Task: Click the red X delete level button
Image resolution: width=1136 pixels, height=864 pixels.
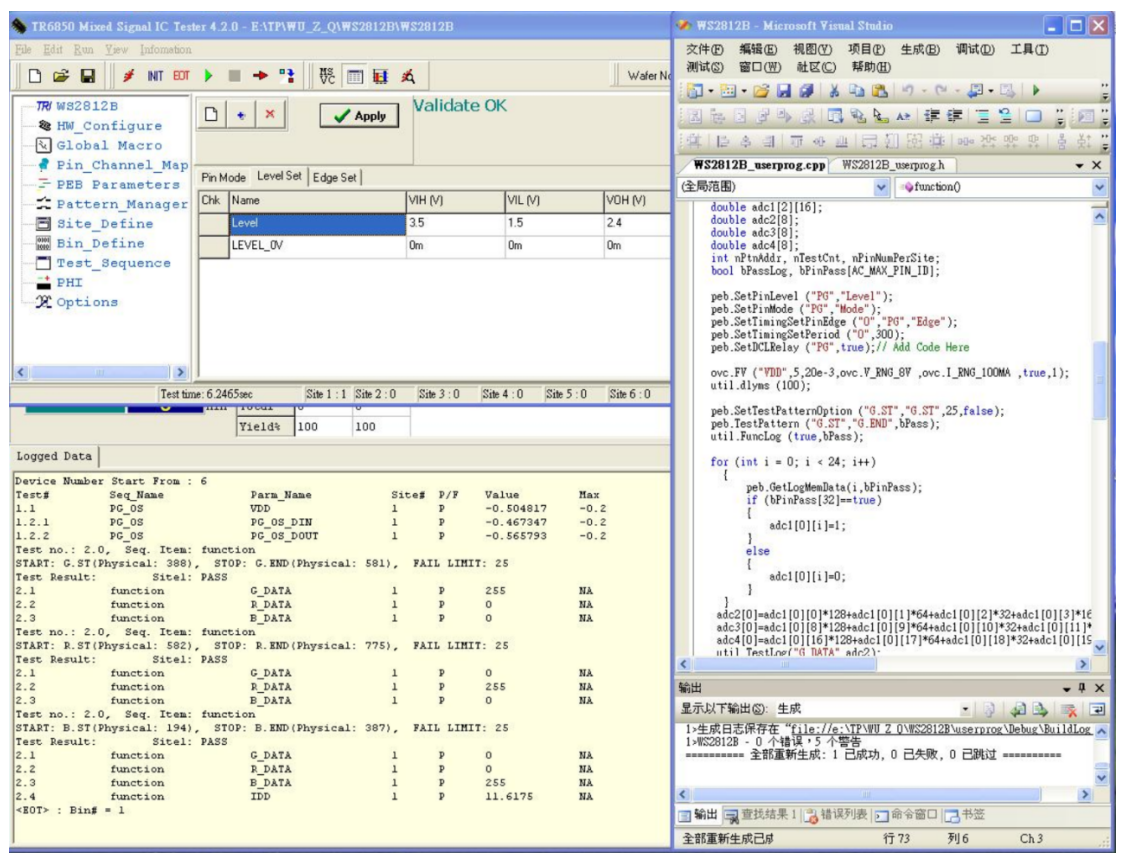Action: (x=270, y=115)
